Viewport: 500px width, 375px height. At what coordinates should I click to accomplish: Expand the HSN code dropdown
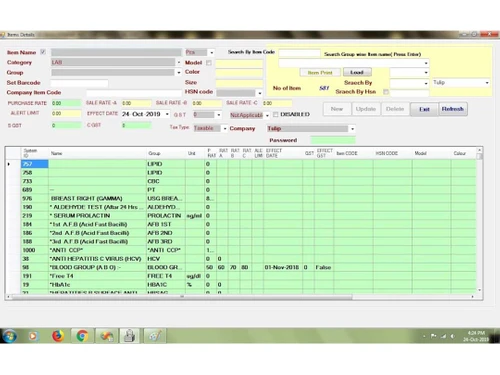[260, 93]
